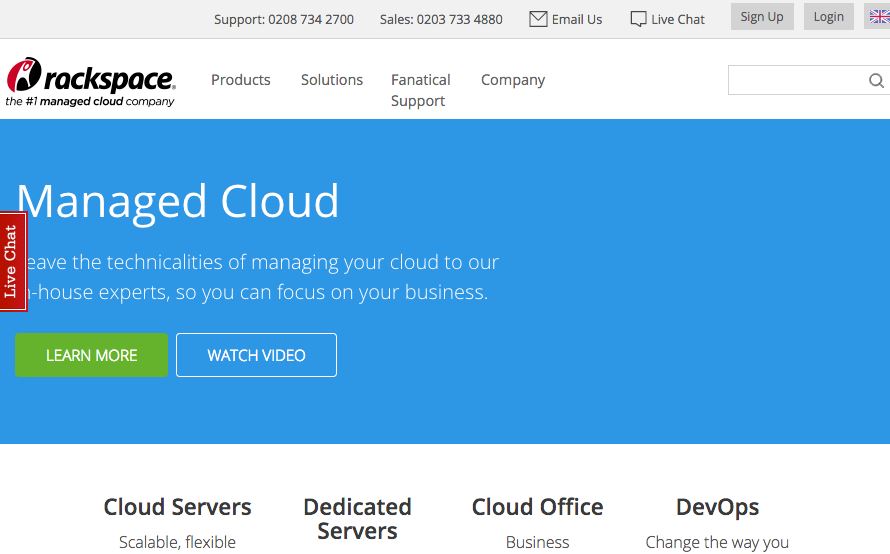This screenshot has height=554, width=890.
Task: Click the Sales phone number 0203 733 4880
Action: tap(460, 19)
